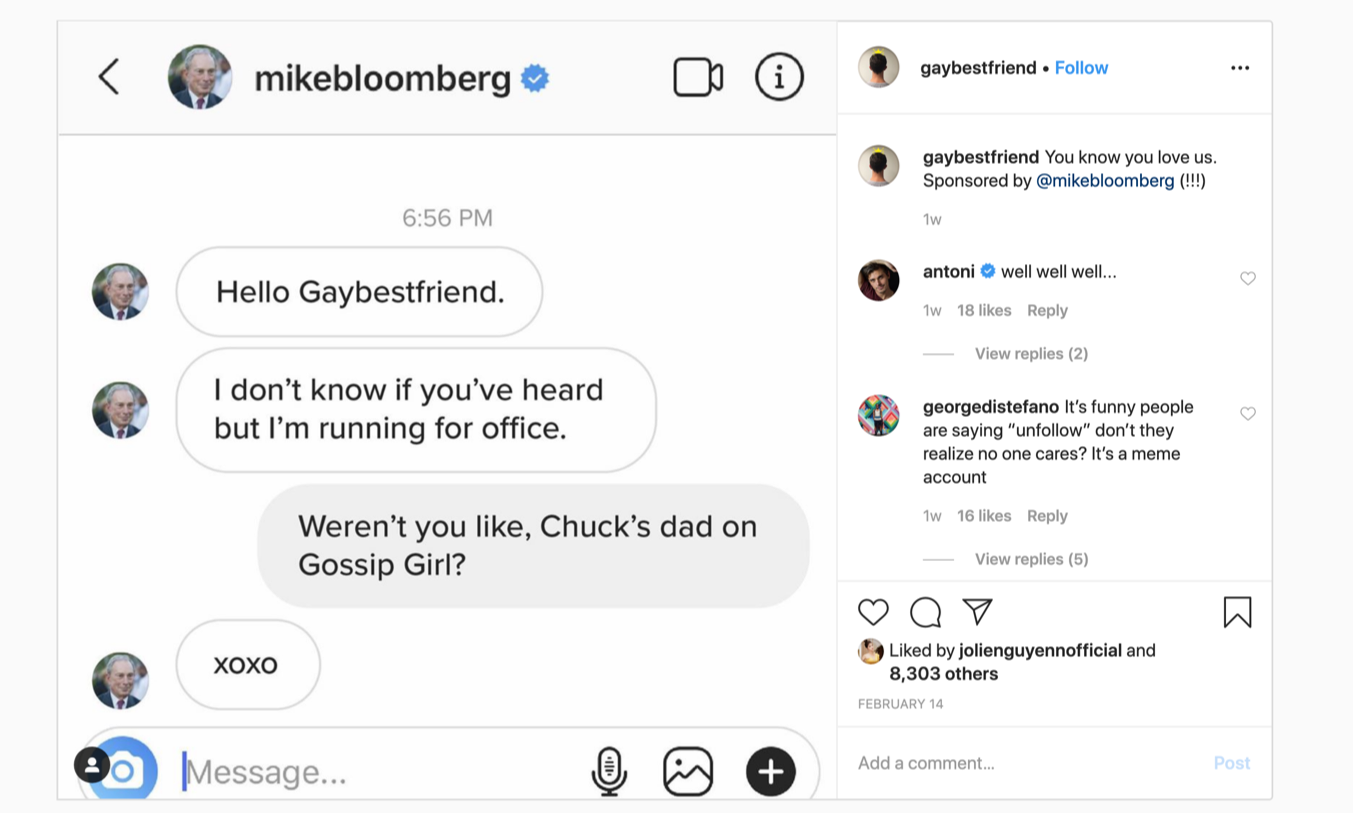Open conversation details via the info icon
This screenshot has height=813, width=1353.
pyautogui.click(x=779, y=76)
